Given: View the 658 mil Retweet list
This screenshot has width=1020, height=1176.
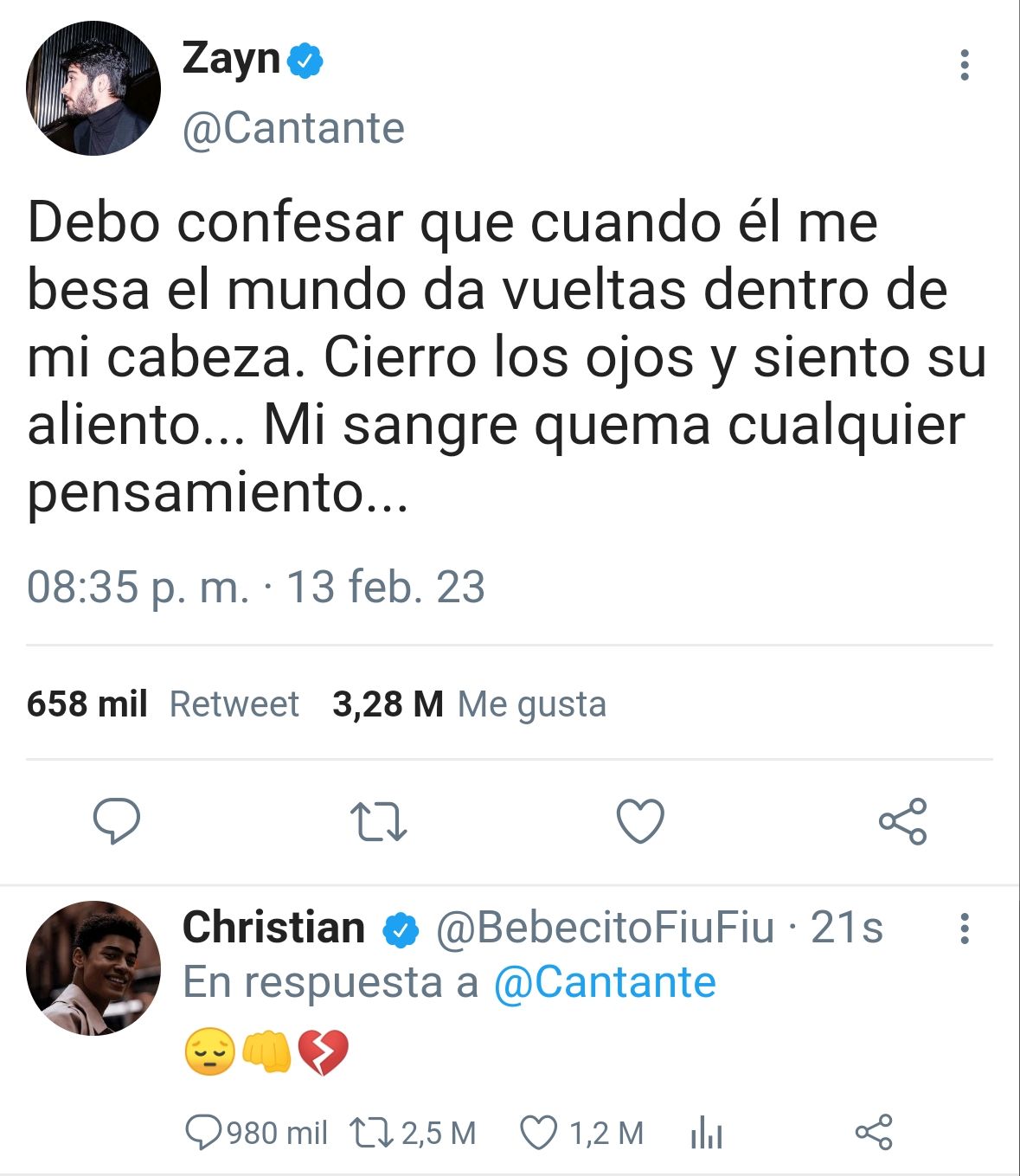Looking at the screenshot, I should coord(163,704).
